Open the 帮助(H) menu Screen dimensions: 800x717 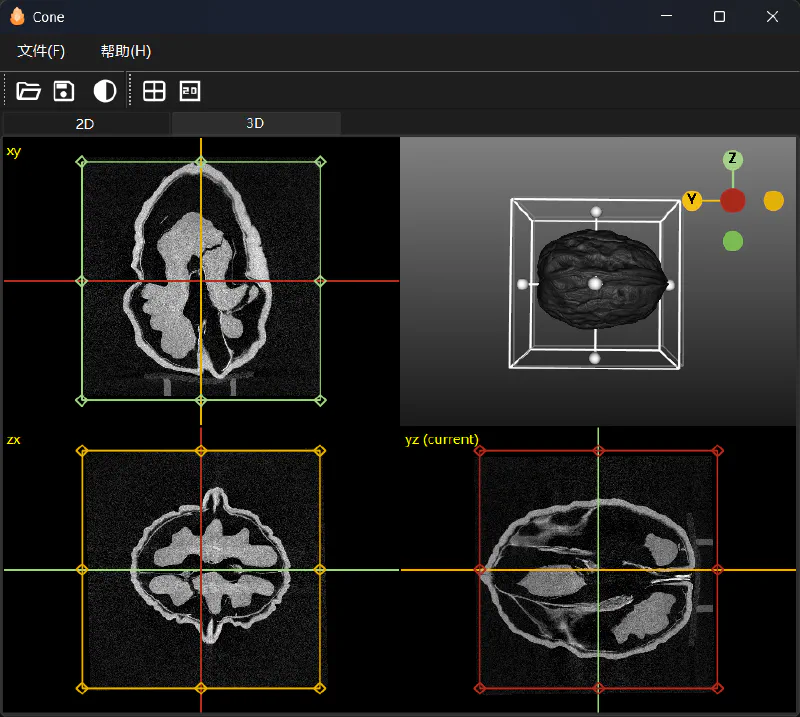coord(126,51)
